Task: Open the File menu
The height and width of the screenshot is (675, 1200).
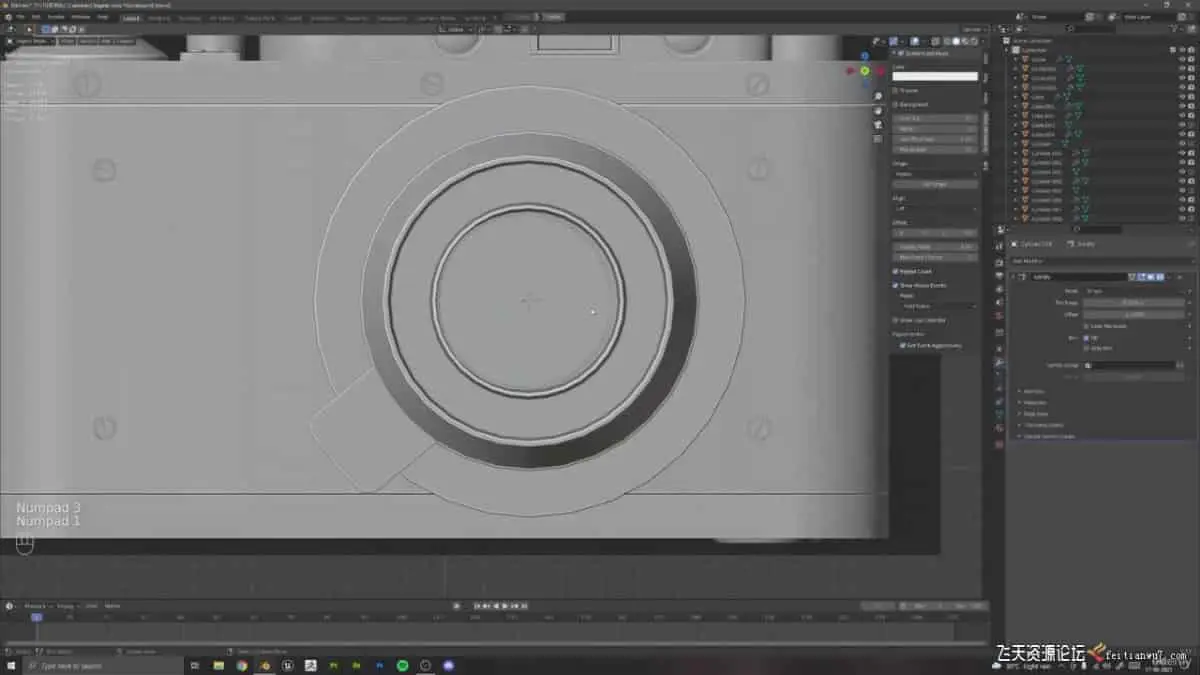Action: click(20, 17)
